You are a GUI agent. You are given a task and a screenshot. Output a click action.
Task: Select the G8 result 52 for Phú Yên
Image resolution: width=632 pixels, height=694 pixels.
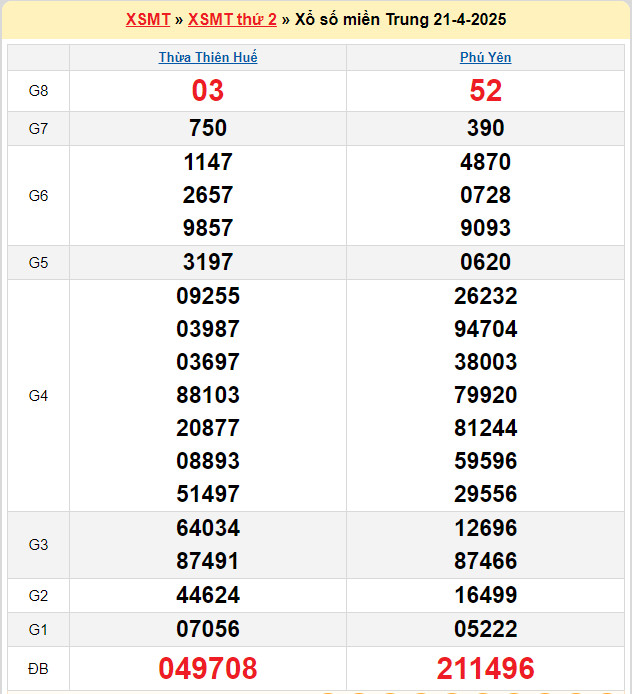[x=486, y=91]
